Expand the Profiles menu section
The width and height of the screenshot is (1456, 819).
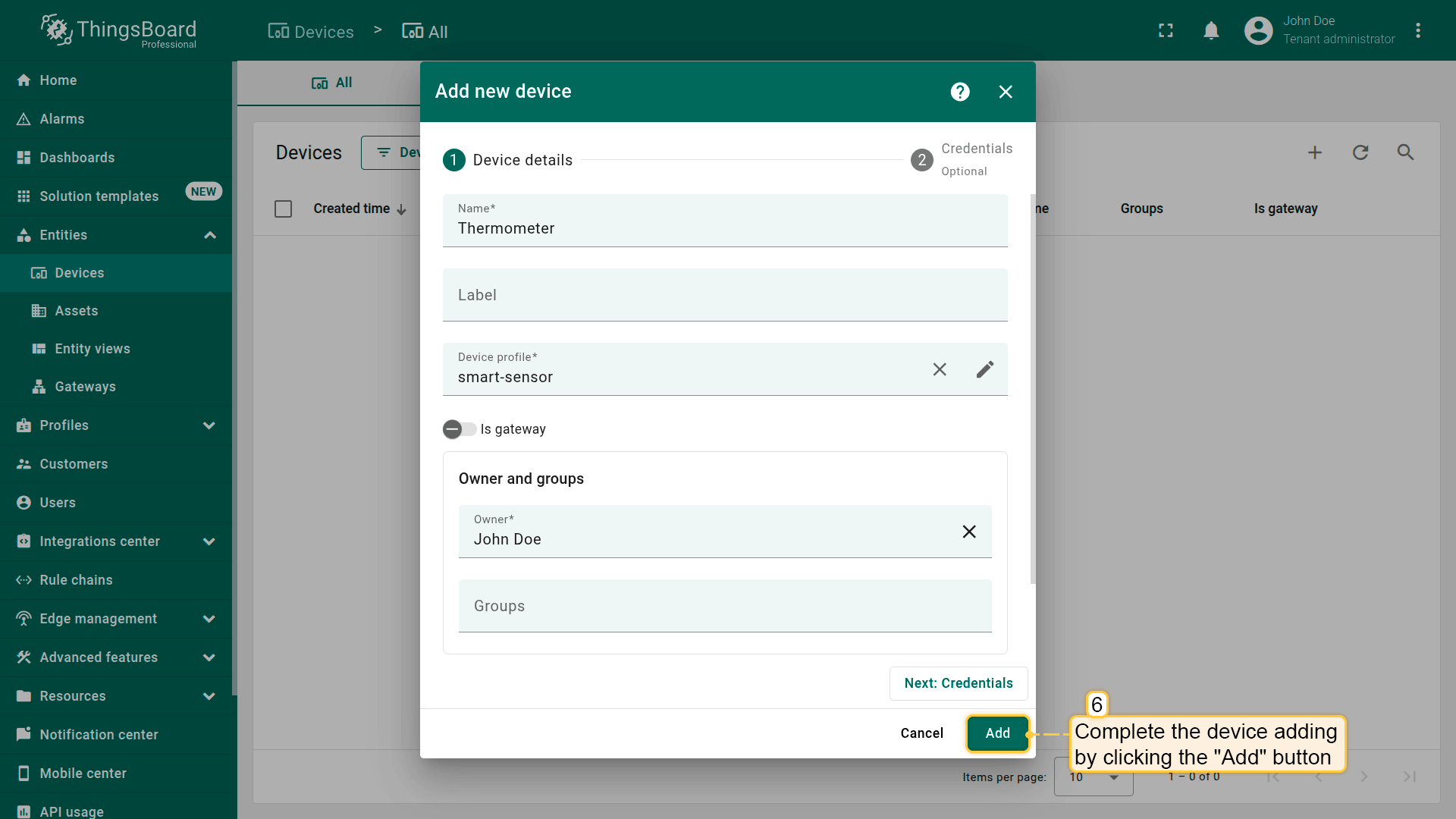pos(209,425)
